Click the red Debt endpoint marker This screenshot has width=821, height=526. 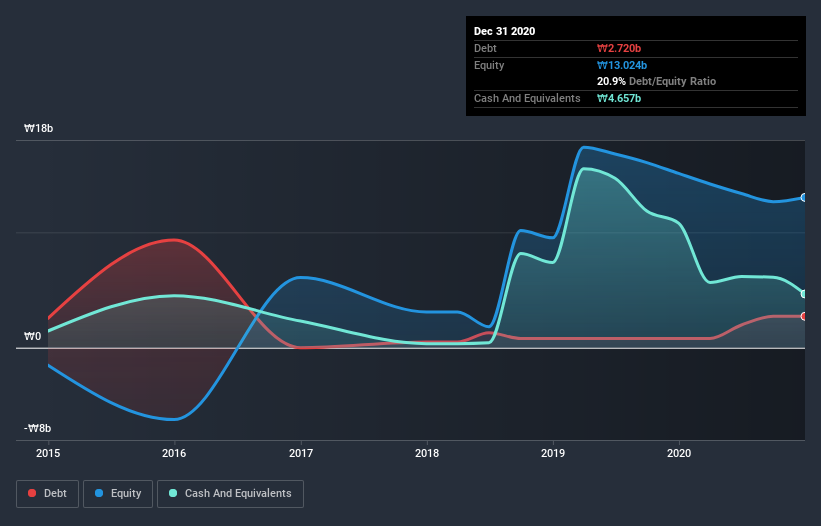(x=804, y=317)
